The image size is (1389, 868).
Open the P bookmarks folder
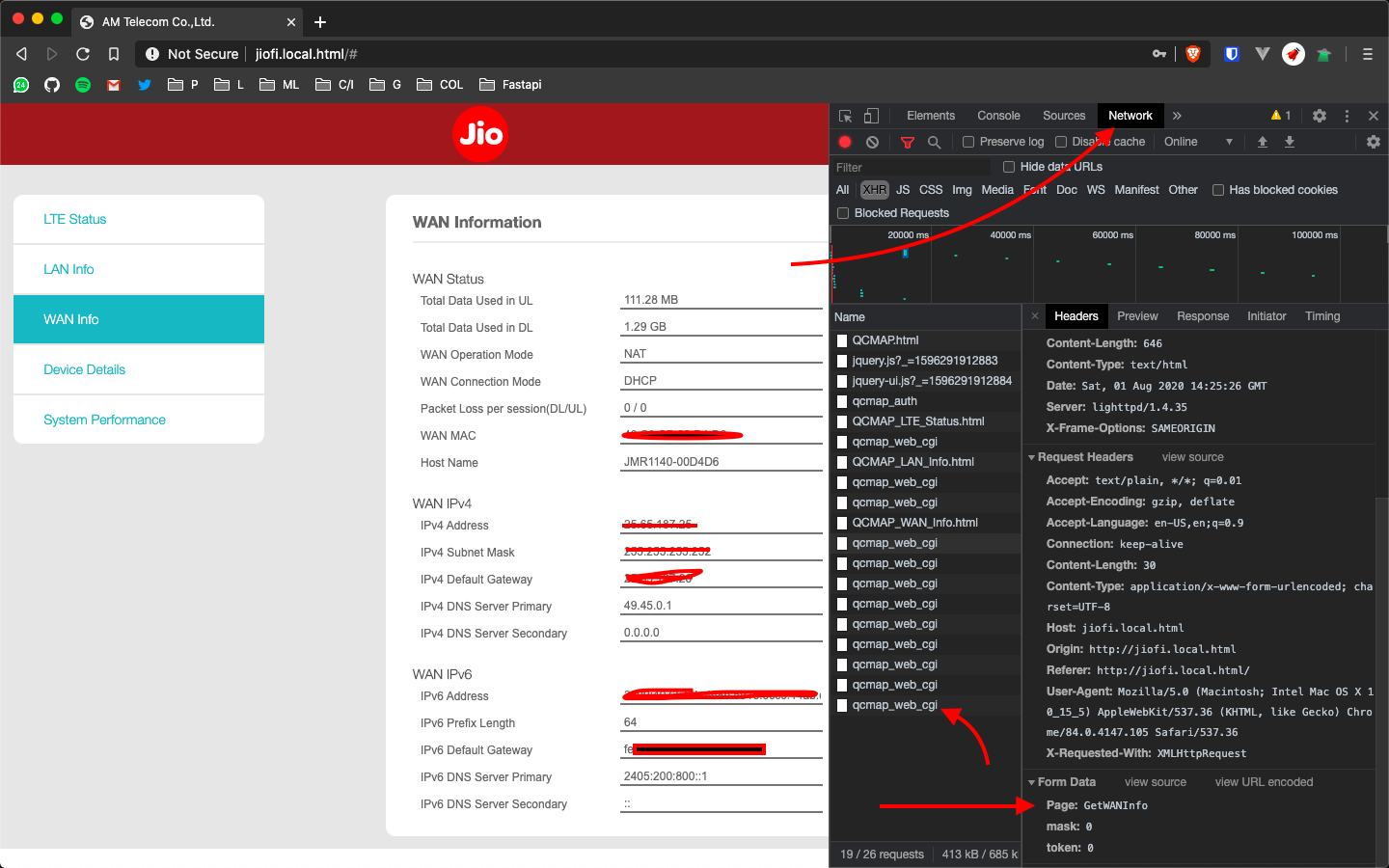(x=183, y=85)
